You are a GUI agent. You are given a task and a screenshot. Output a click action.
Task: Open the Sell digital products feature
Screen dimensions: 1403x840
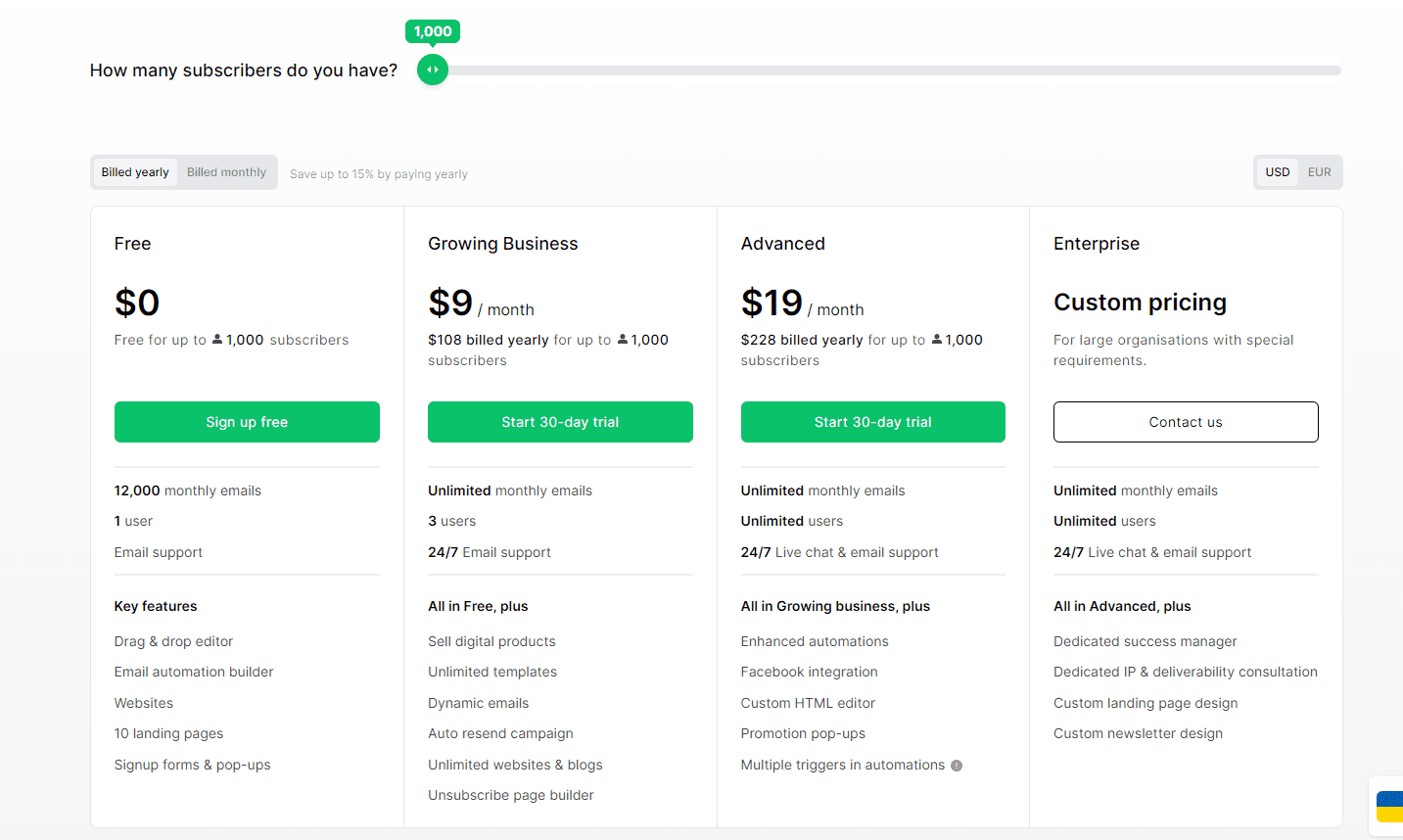coord(491,640)
